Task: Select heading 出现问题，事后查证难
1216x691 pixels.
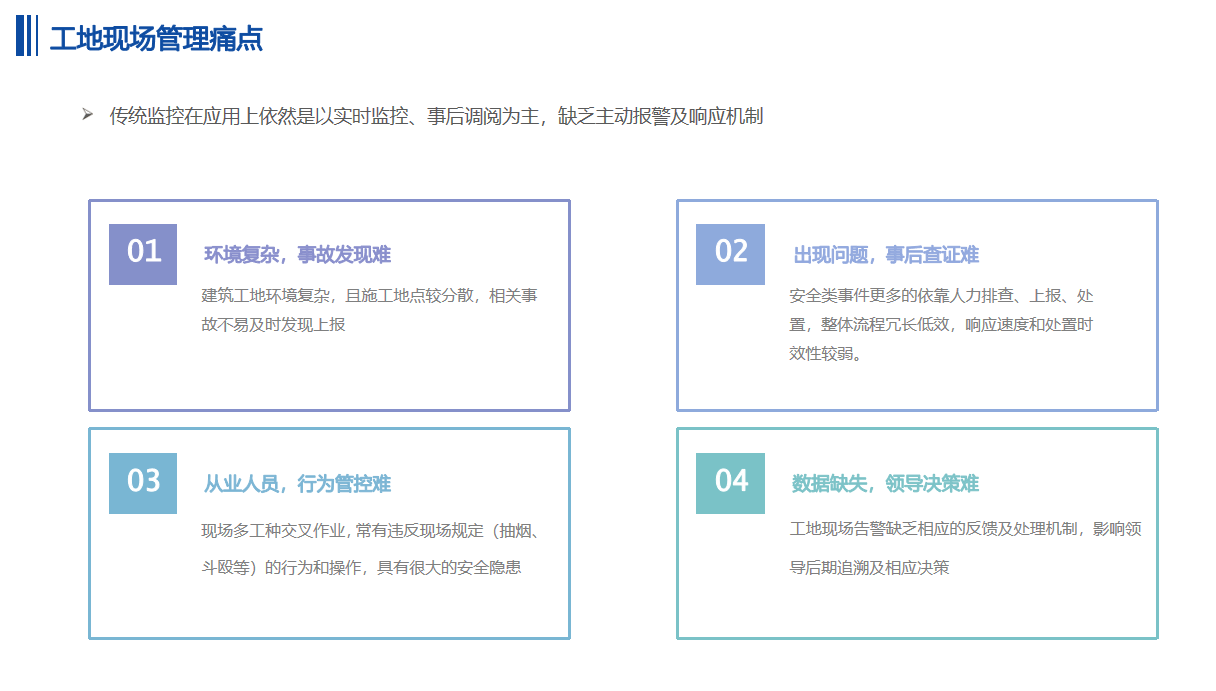Action: [886, 255]
